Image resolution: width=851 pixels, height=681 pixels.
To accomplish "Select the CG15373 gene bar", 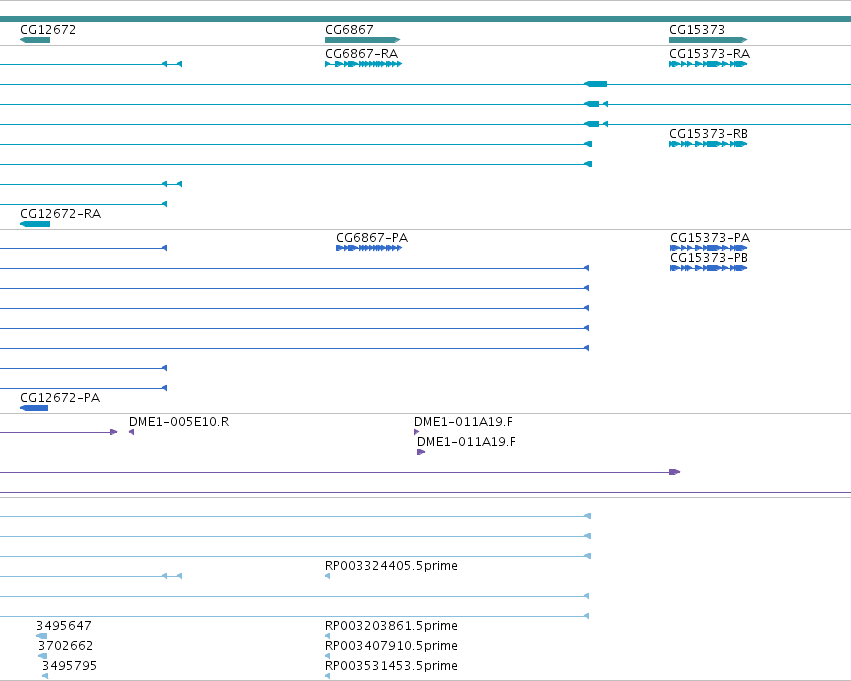I will [708, 40].
